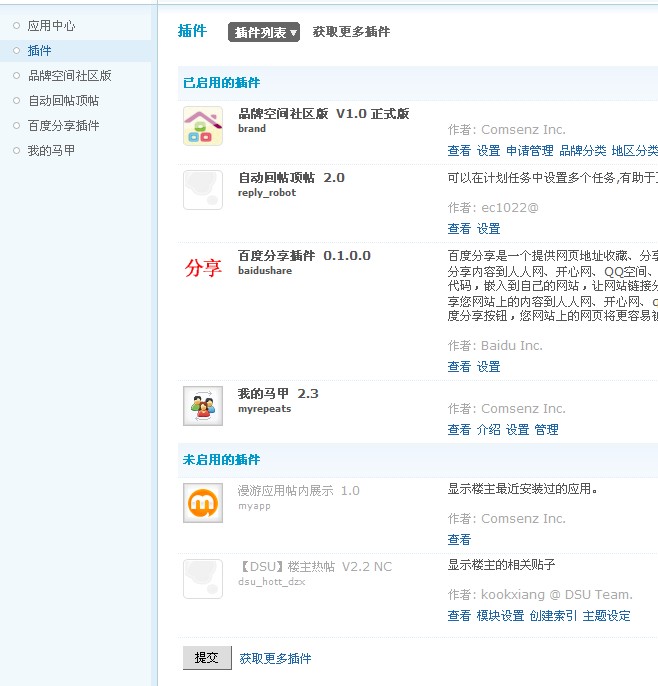Click 品牌空间社区版 V1.0 正式版 title

click(323, 114)
